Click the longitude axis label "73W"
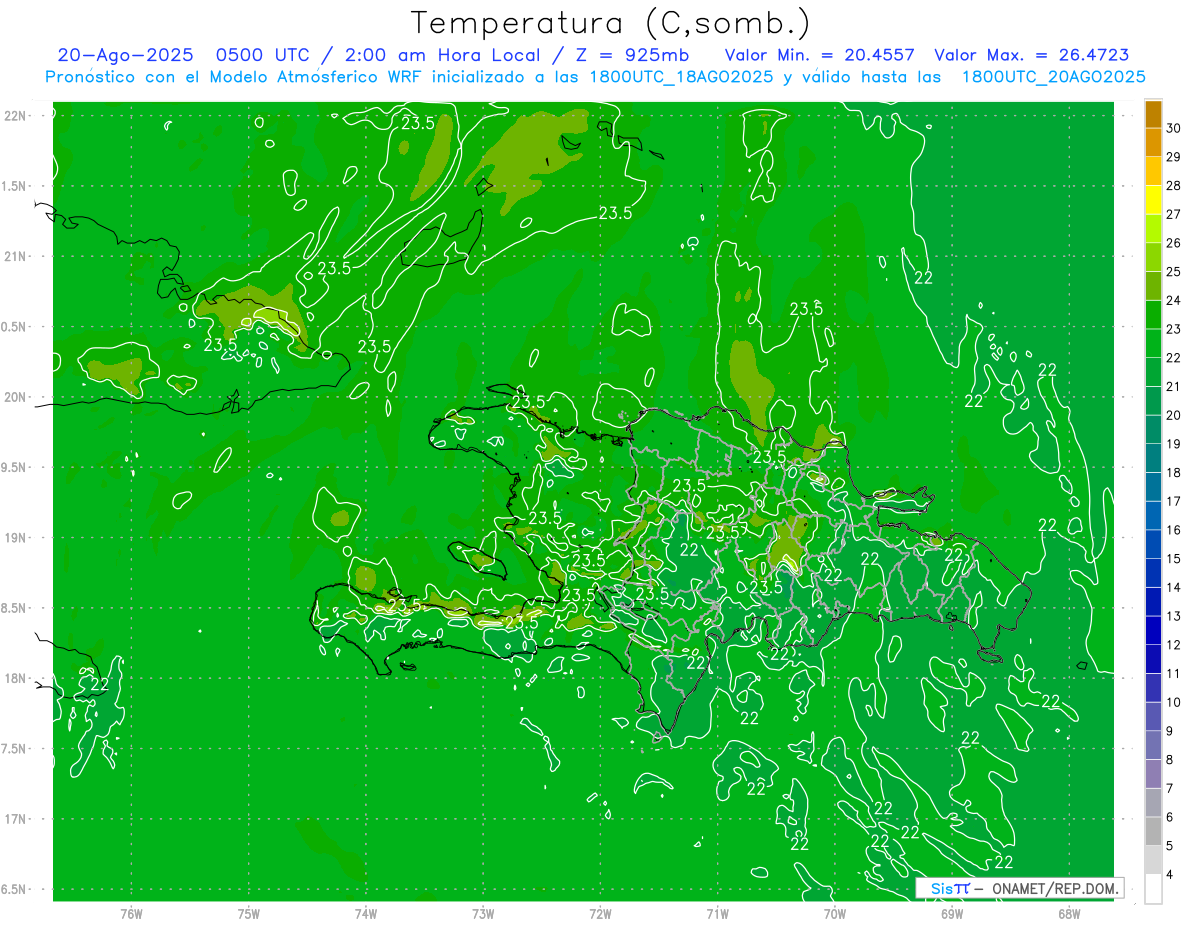The image size is (1200, 927). (483, 913)
